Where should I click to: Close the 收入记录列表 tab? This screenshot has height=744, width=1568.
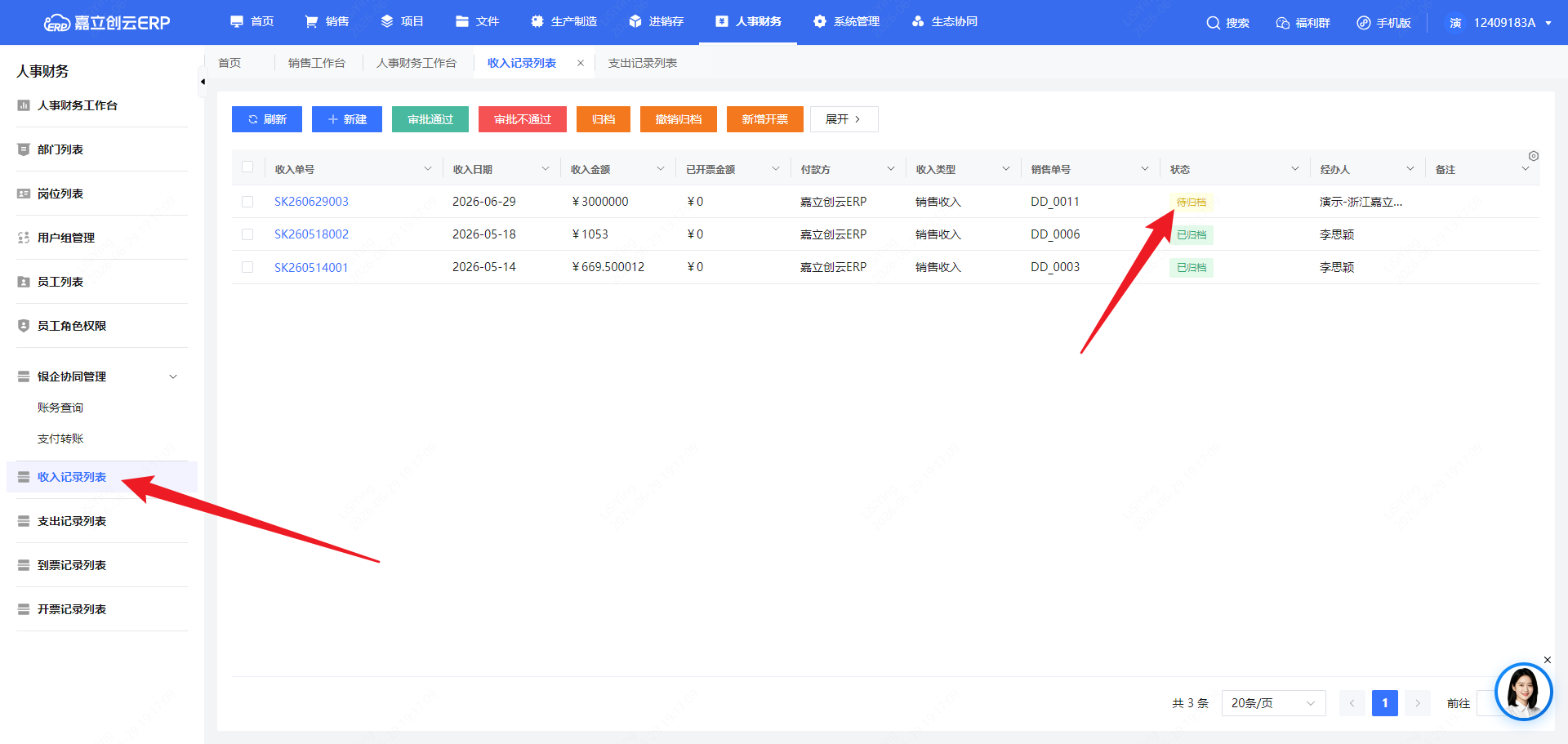point(581,63)
